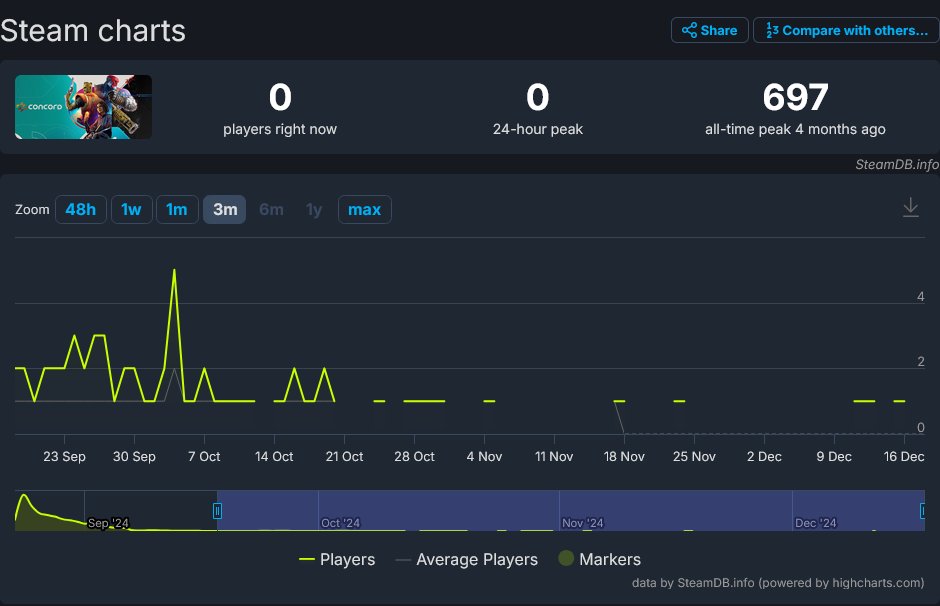
Task: Click the Nov '24 navigator label
Action: pos(582,523)
